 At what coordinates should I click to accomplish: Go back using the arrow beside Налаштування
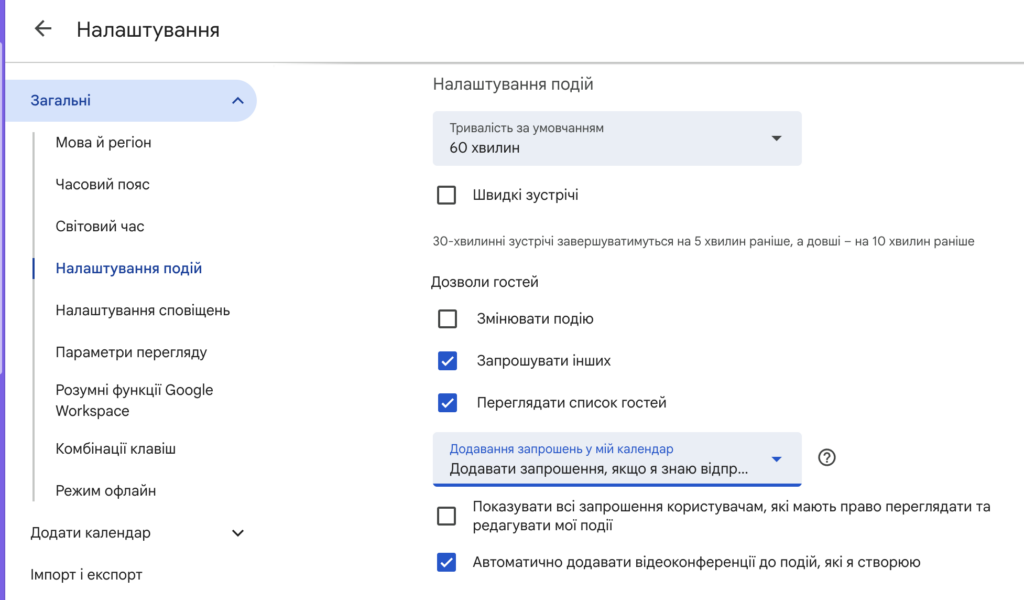click(43, 29)
